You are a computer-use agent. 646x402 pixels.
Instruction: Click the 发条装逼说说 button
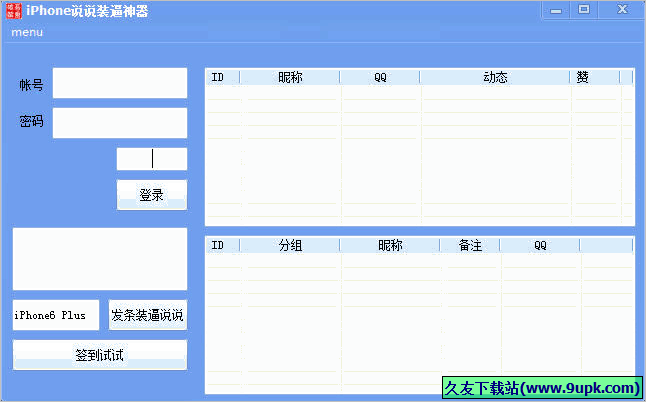pyautogui.click(x=147, y=315)
